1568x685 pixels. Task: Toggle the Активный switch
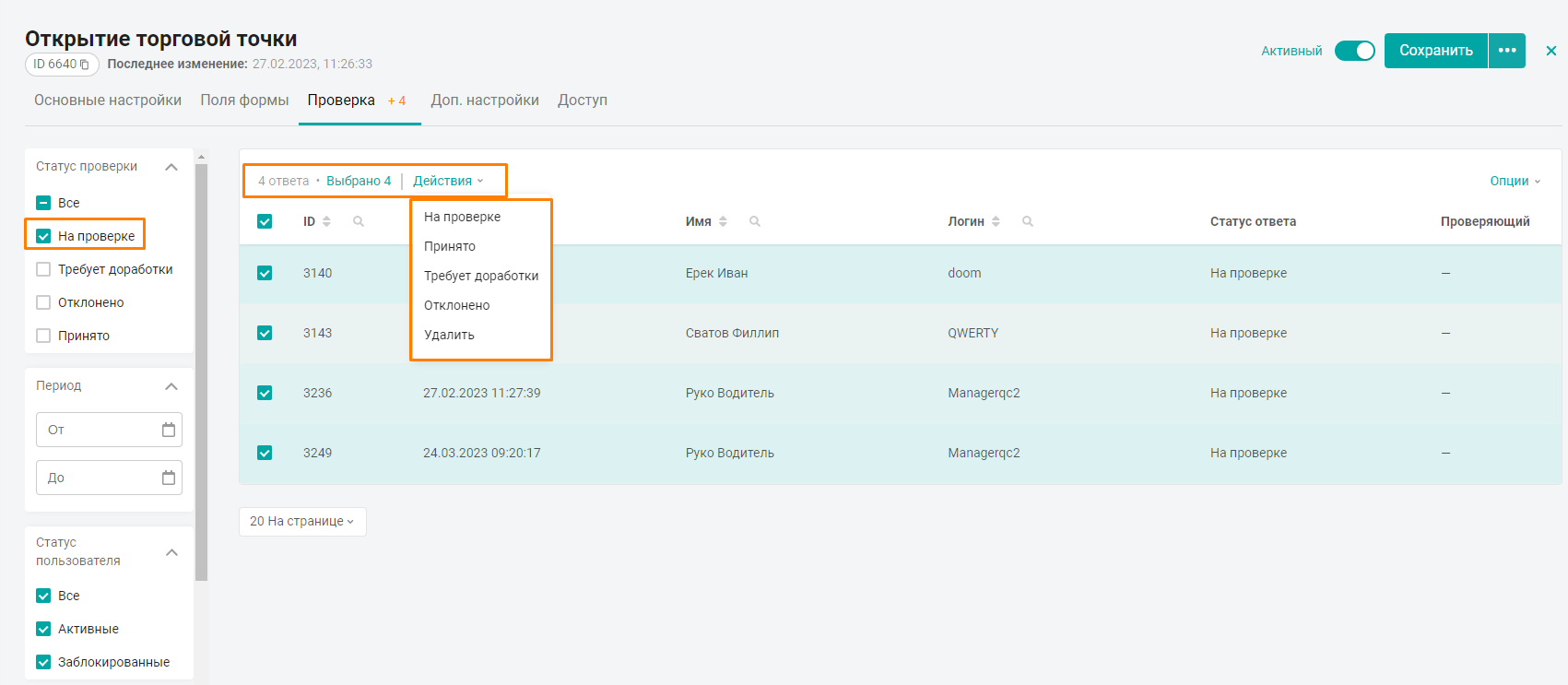pos(1355,51)
